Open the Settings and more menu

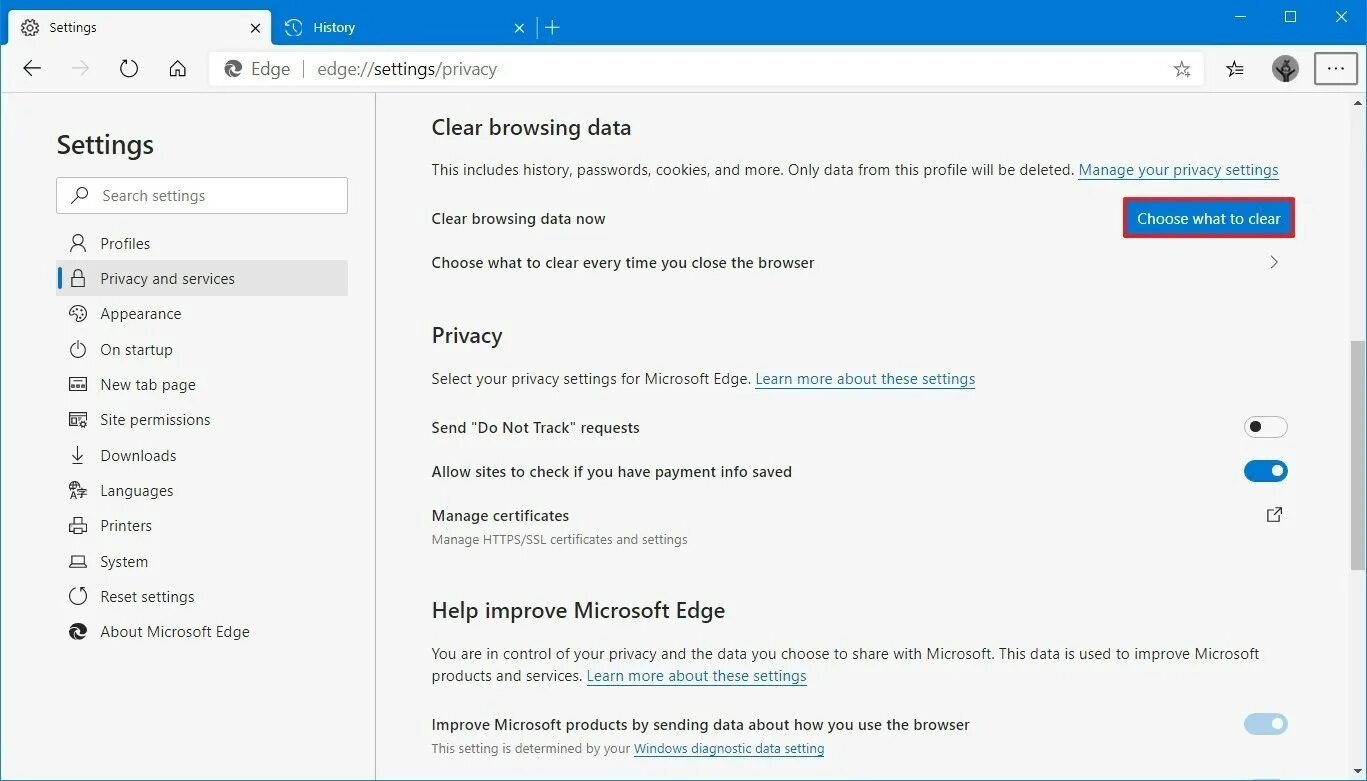point(1336,68)
